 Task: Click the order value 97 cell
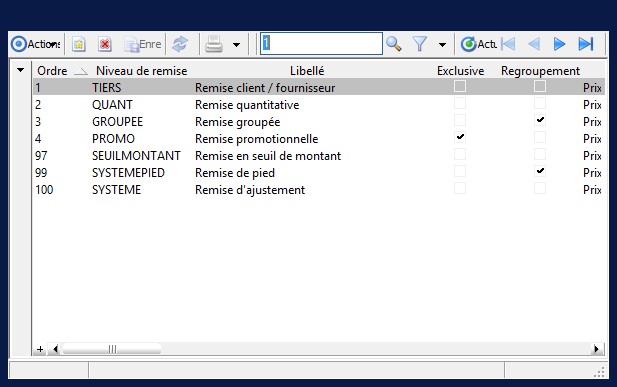click(41, 156)
